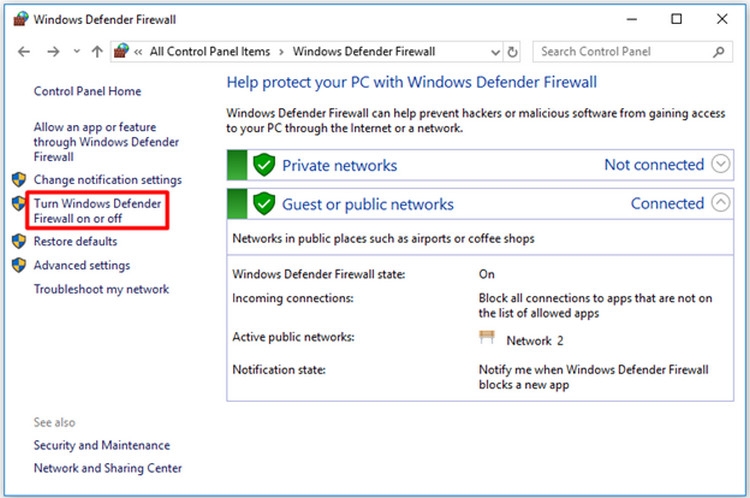This screenshot has width=750, height=498.
Task: Collapse the Guest or public networks section
Action: pyautogui.click(x=720, y=203)
